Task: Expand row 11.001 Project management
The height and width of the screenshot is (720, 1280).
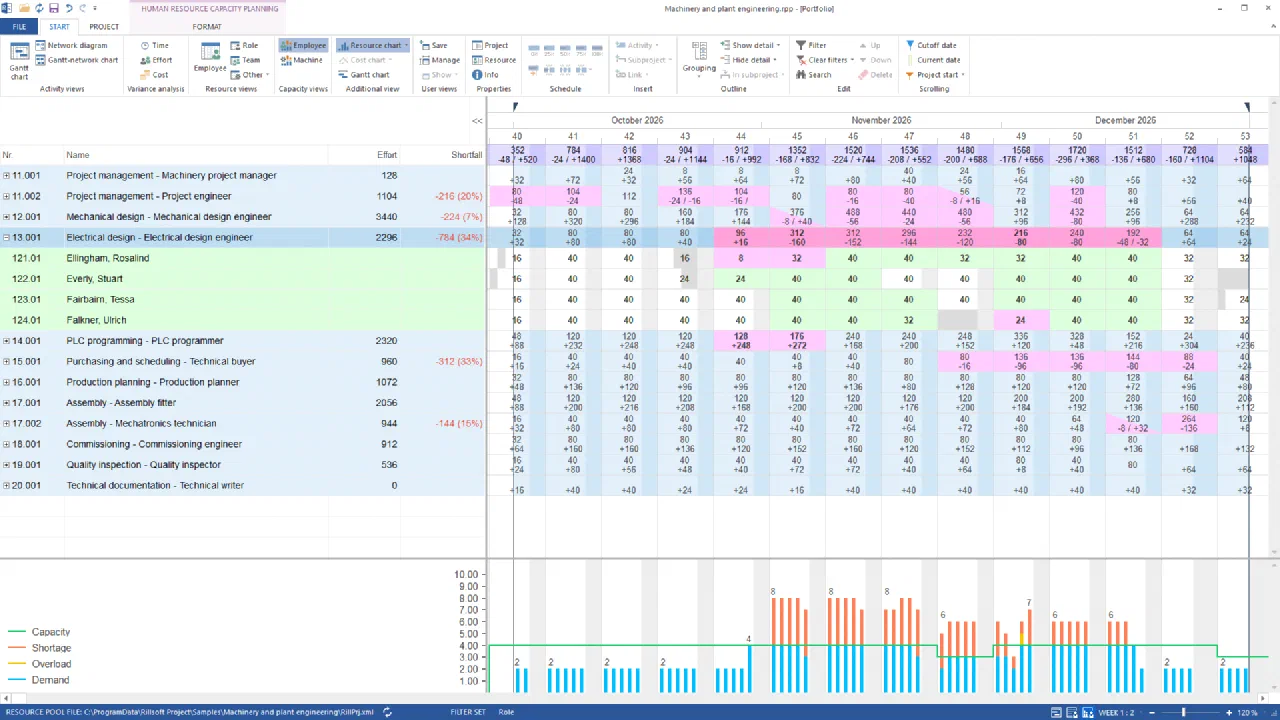Action: coord(6,176)
